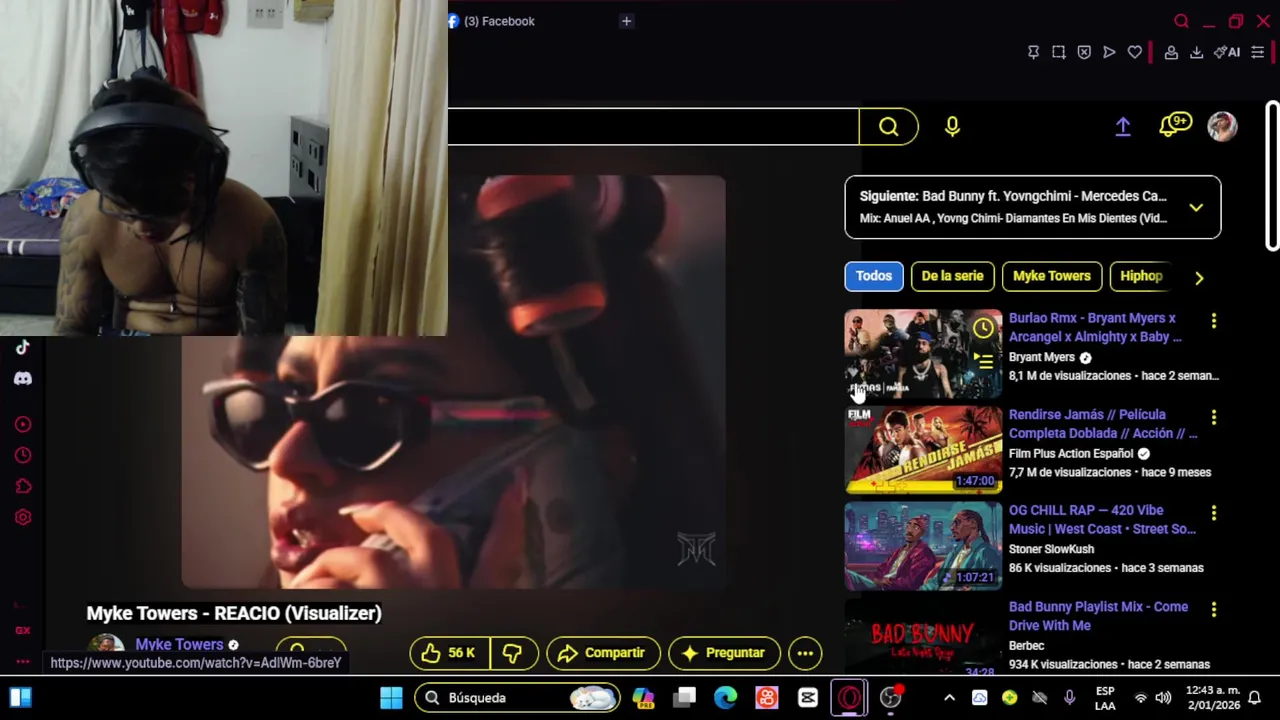
Task: Open the browser profile account icon
Action: point(1171,52)
